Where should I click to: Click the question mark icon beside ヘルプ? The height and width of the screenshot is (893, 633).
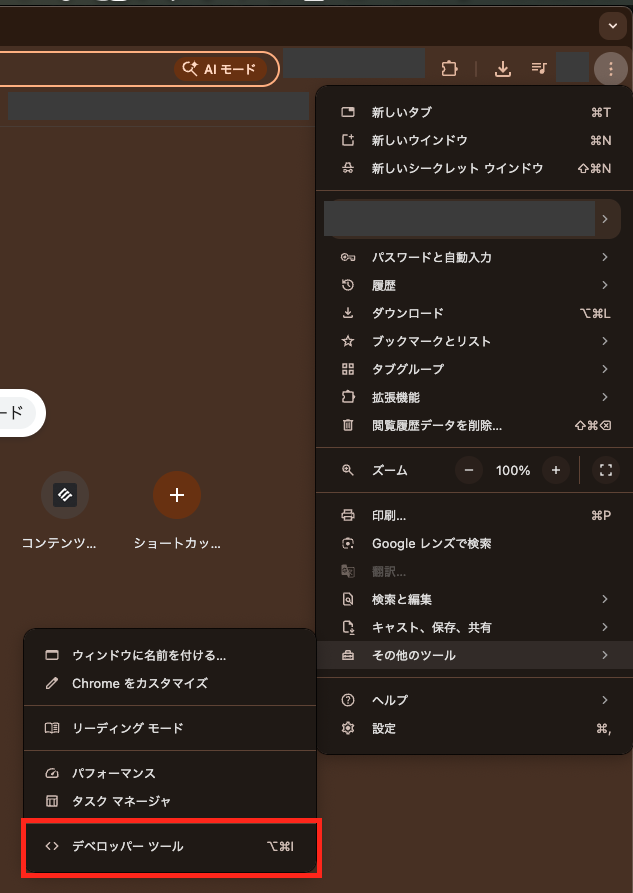pyautogui.click(x=348, y=701)
